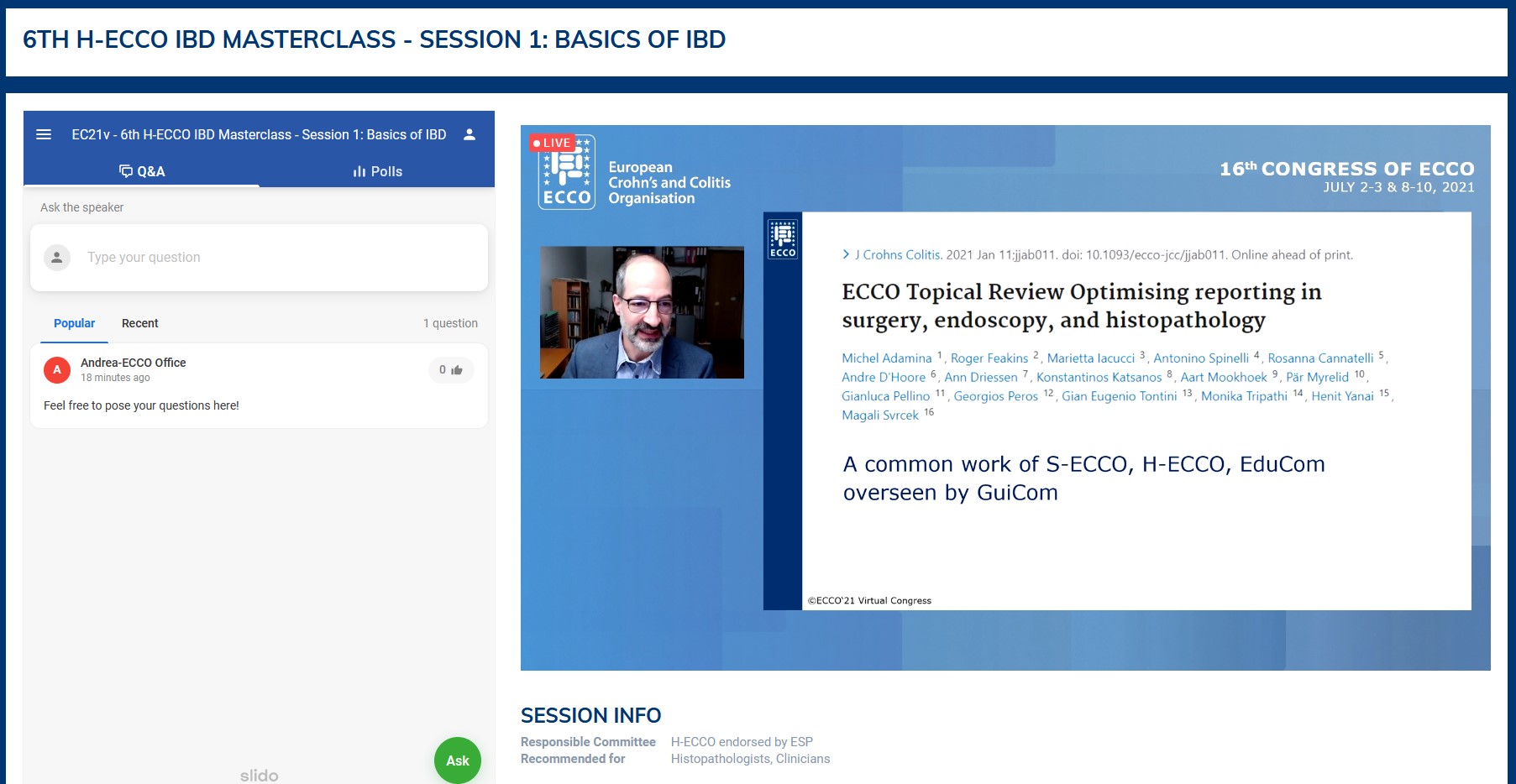Click the green Ask button
The image size is (1516, 784).
(x=458, y=760)
